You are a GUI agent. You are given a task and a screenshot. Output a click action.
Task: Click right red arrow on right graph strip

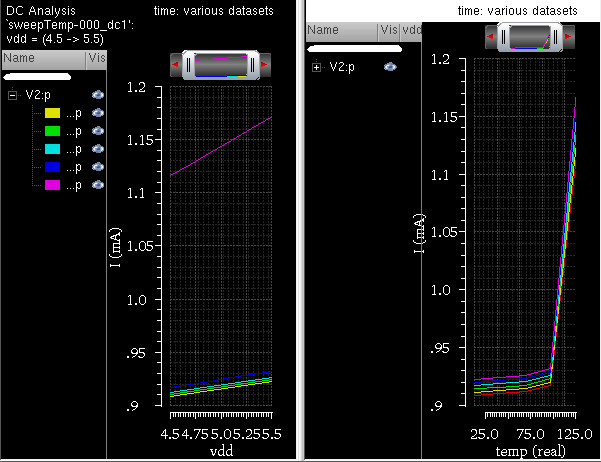(x=565, y=39)
